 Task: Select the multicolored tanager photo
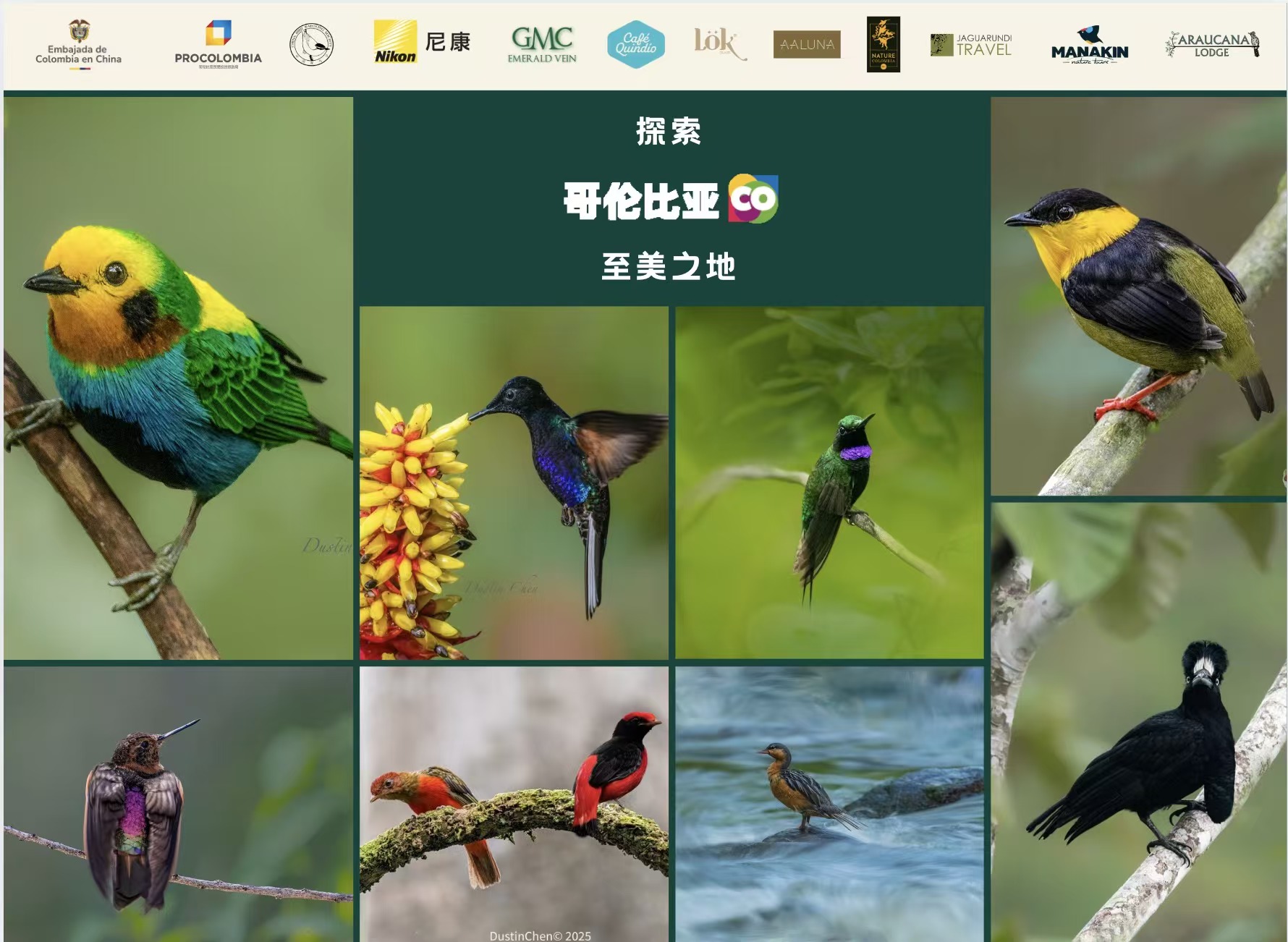pos(178,378)
